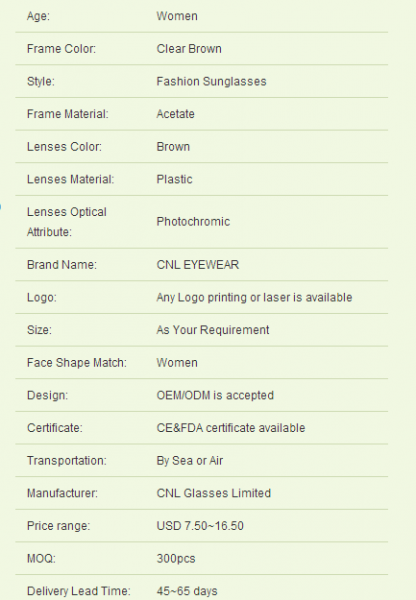The image size is (416, 600).
Task: Select the Clear Brown value text
Action: pos(189,49)
